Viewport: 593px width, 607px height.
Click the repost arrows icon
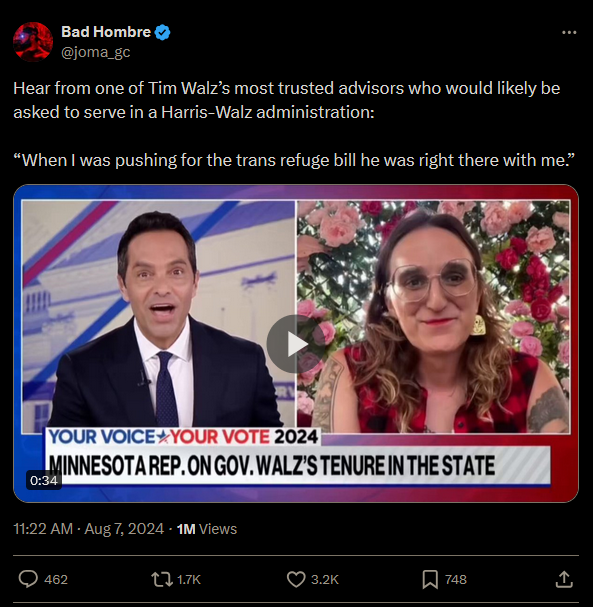[162, 580]
